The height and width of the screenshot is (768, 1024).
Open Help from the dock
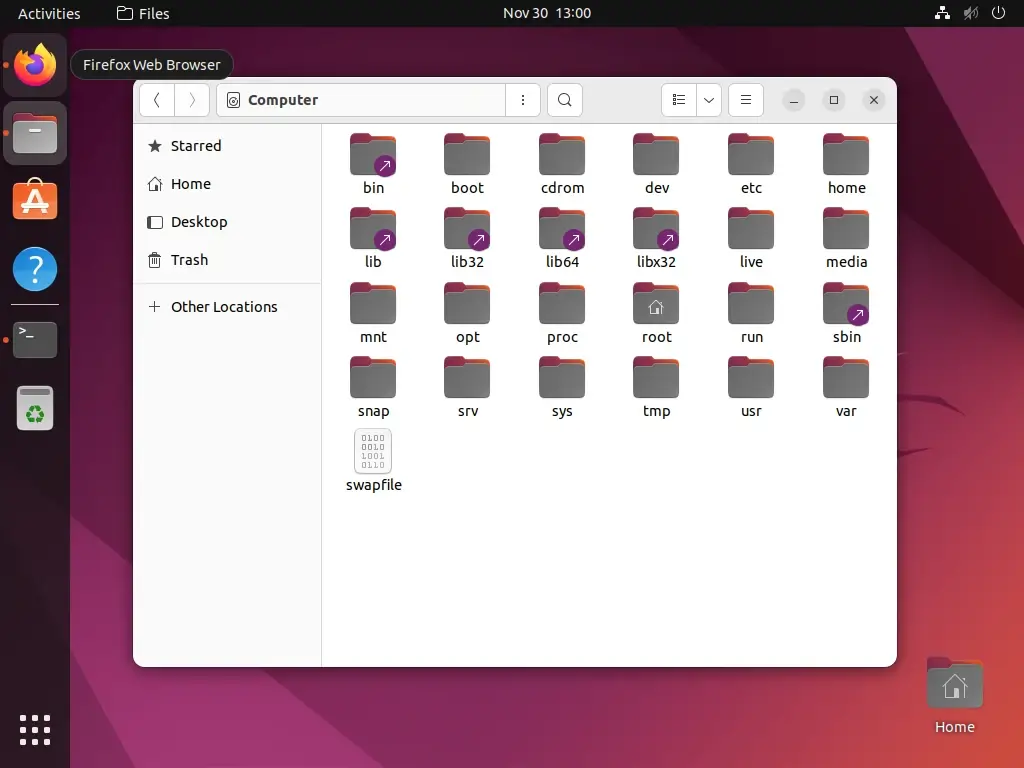pyautogui.click(x=35, y=269)
